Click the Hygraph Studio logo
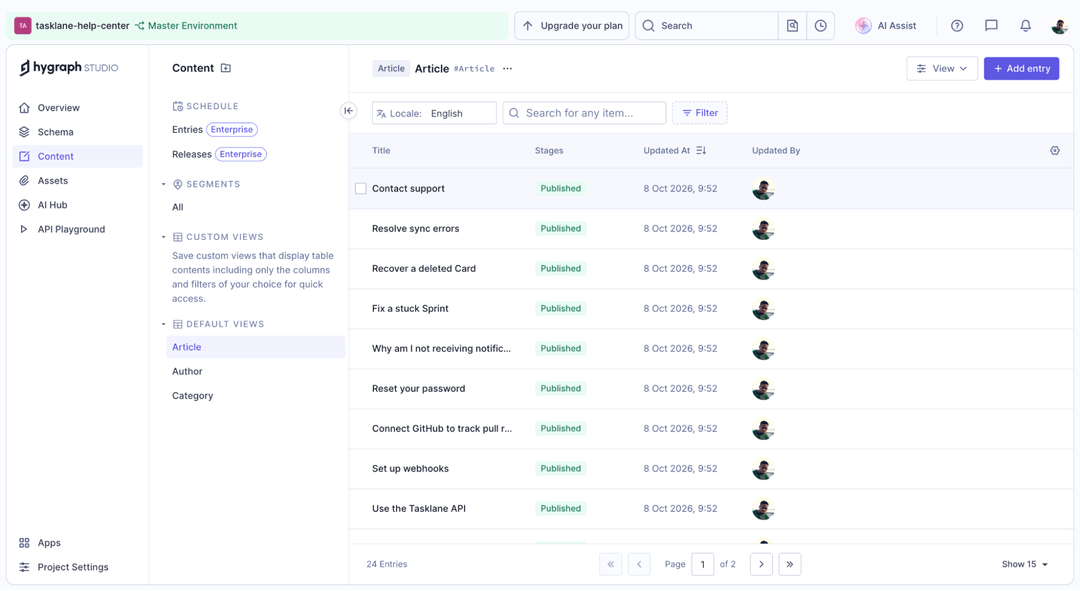The height and width of the screenshot is (591, 1080). pos(68,68)
